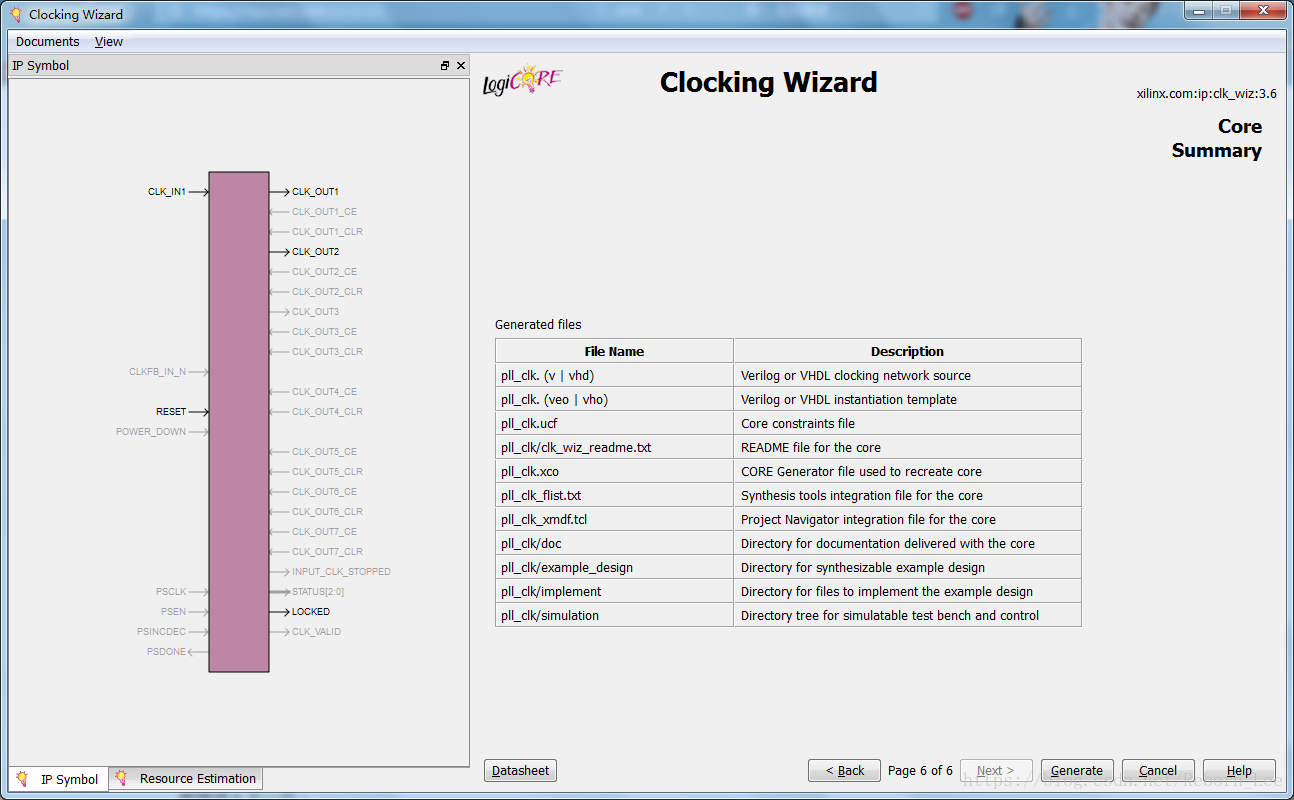Click the disabled Next button
The width and height of the screenshot is (1294, 800).
coord(996,770)
